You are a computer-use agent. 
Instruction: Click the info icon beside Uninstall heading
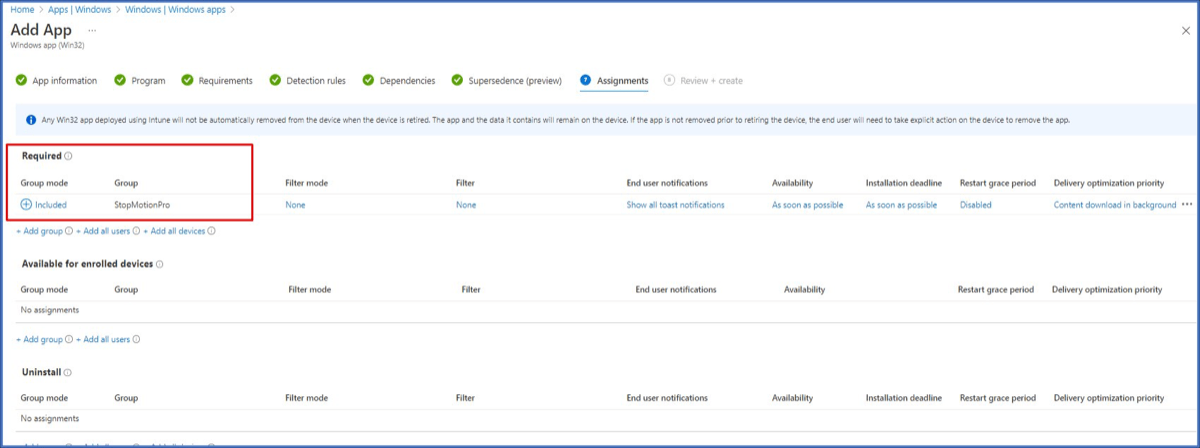69,373
